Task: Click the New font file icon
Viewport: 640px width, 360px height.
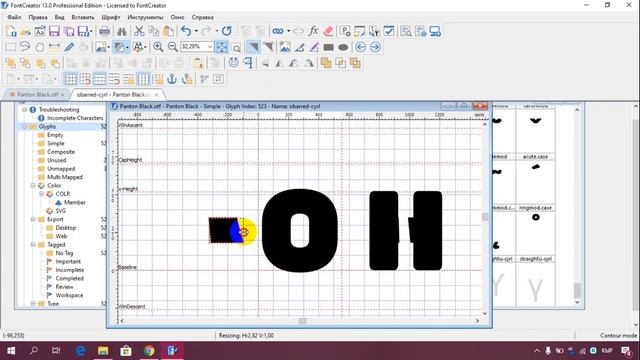Action: 11,31
